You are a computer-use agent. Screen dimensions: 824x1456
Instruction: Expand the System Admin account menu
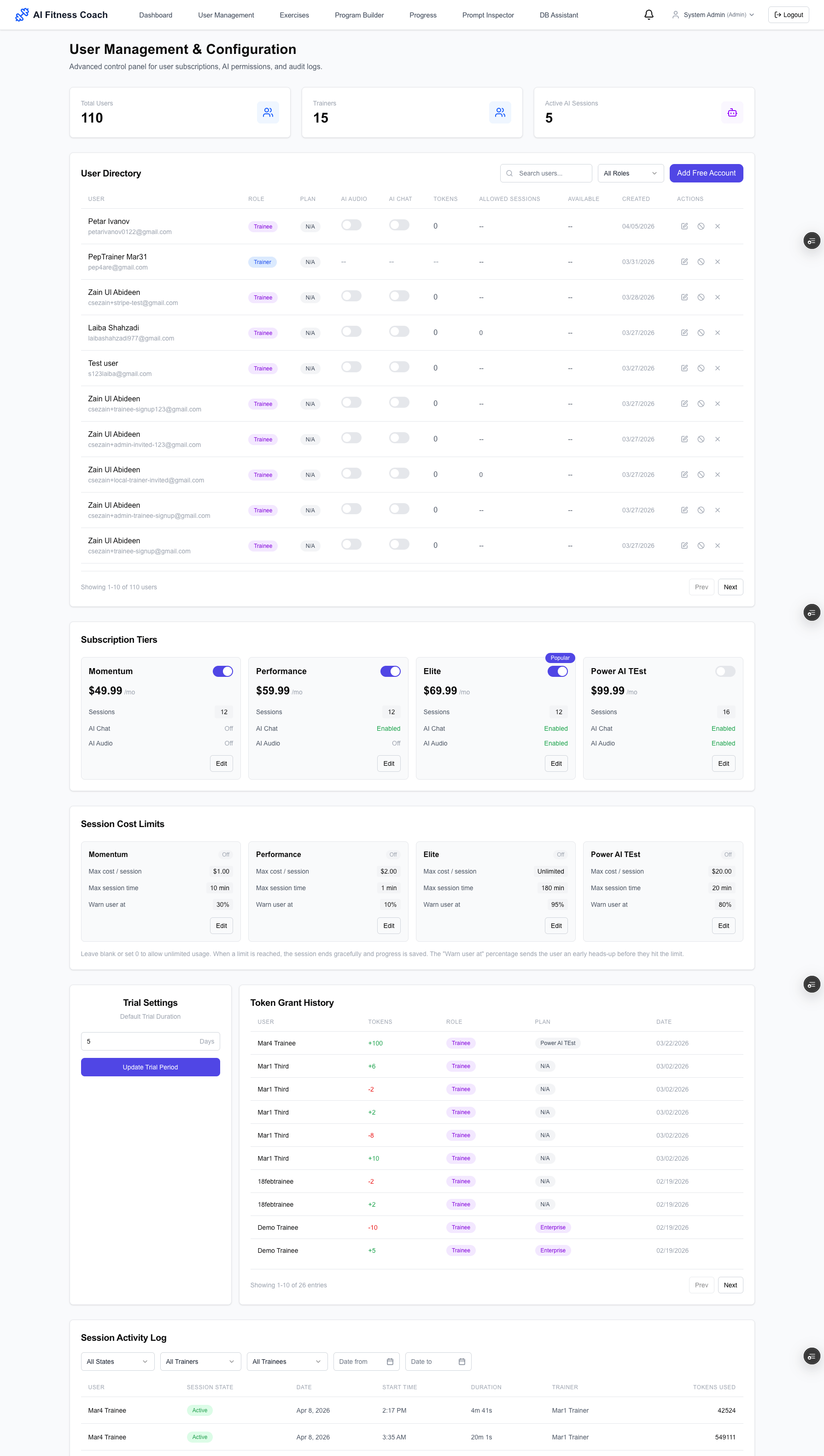point(713,15)
